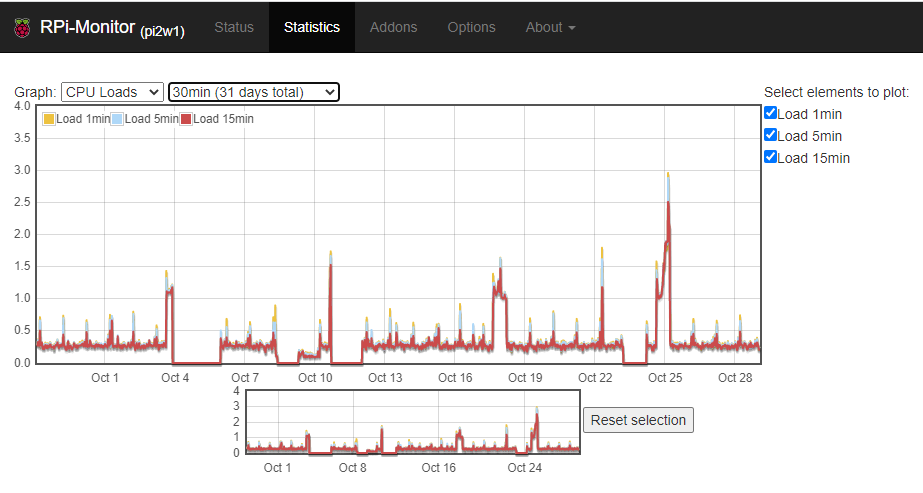Click the Raspberry Pi logo icon

coord(22,28)
